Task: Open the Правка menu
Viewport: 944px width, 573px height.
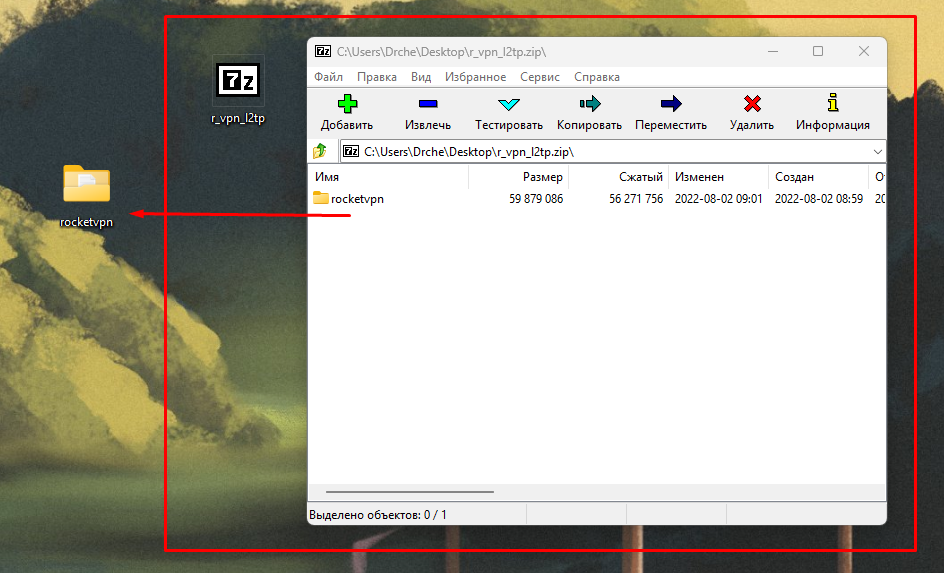Action: (x=377, y=77)
